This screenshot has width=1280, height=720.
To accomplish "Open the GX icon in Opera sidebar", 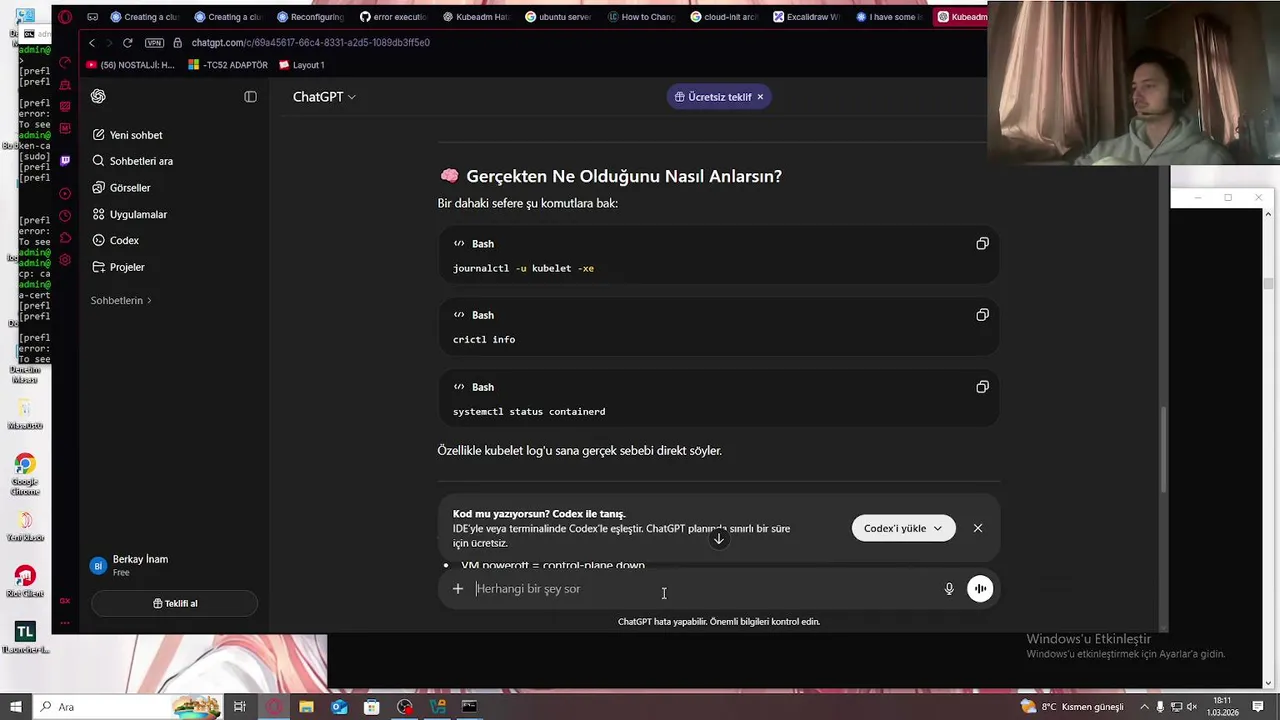I will 65,601.
